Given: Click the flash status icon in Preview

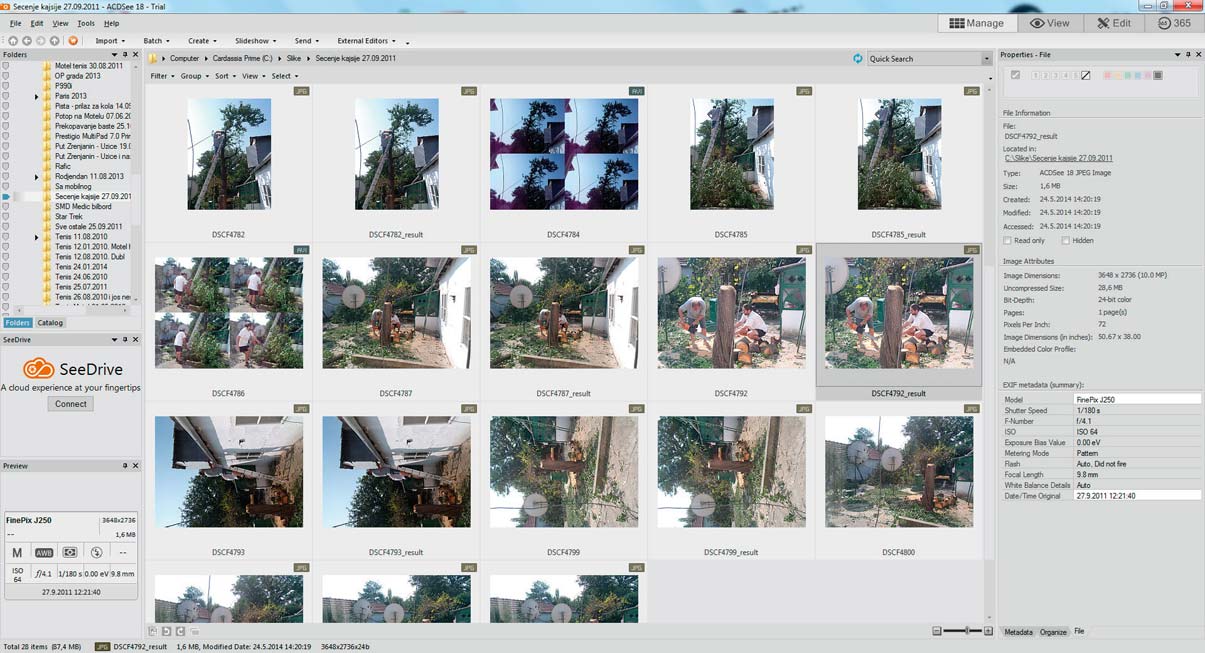Looking at the screenshot, I should (96, 552).
